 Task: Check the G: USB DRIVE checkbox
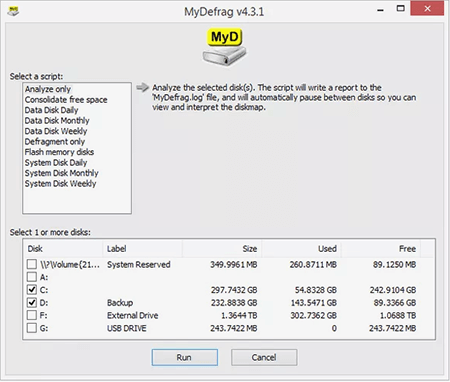[x=32, y=328]
